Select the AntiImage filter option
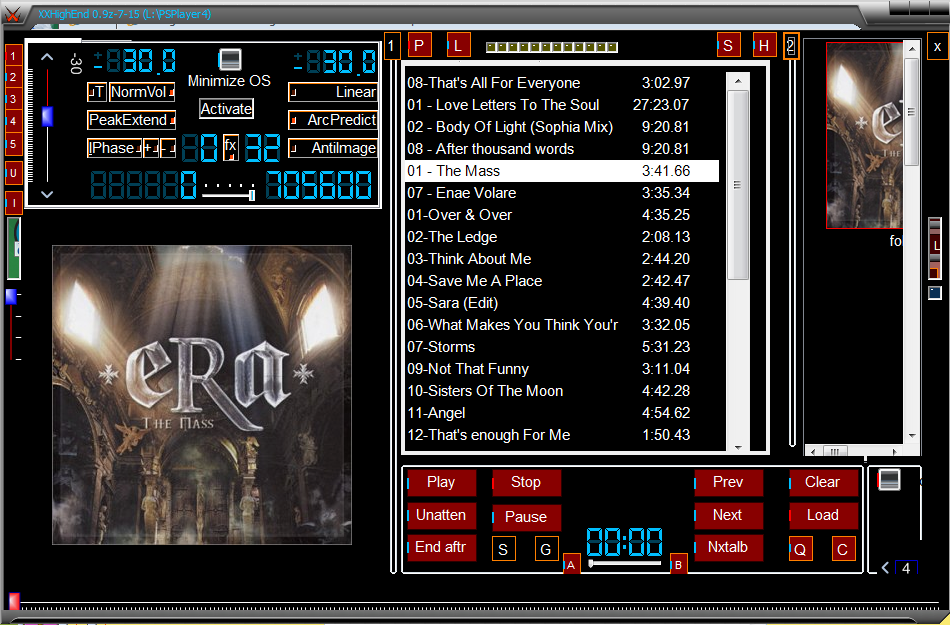The image size is (950, 625). (333, 148)
